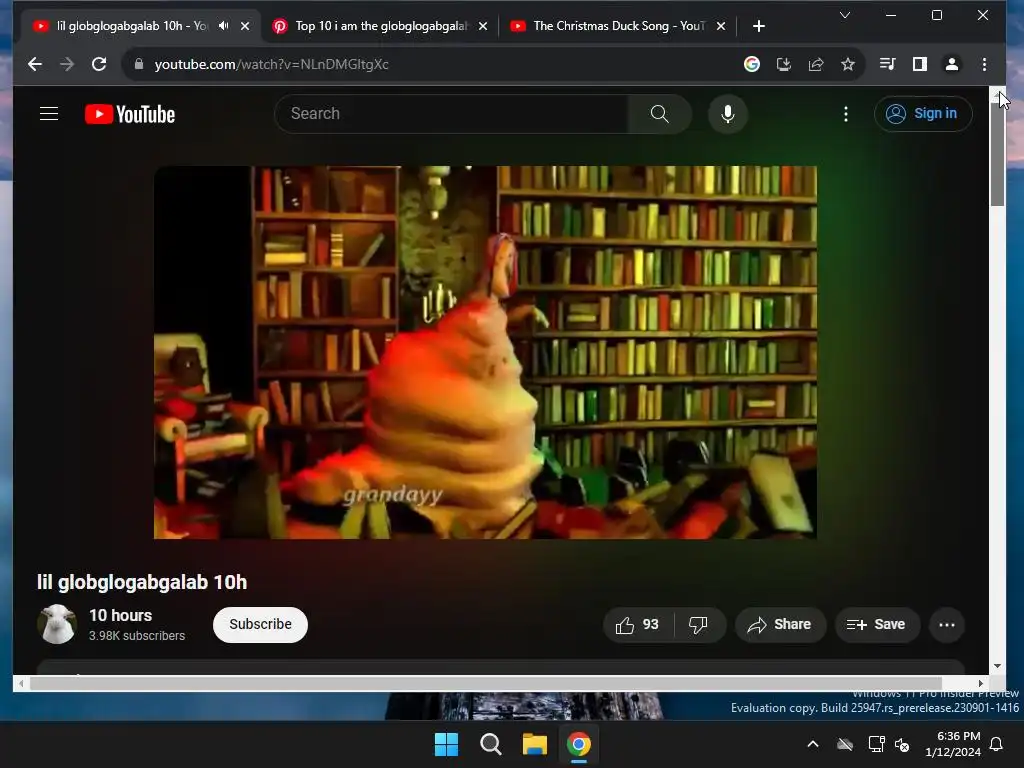
Task: Reload the YouTube page
Action: 99,64
